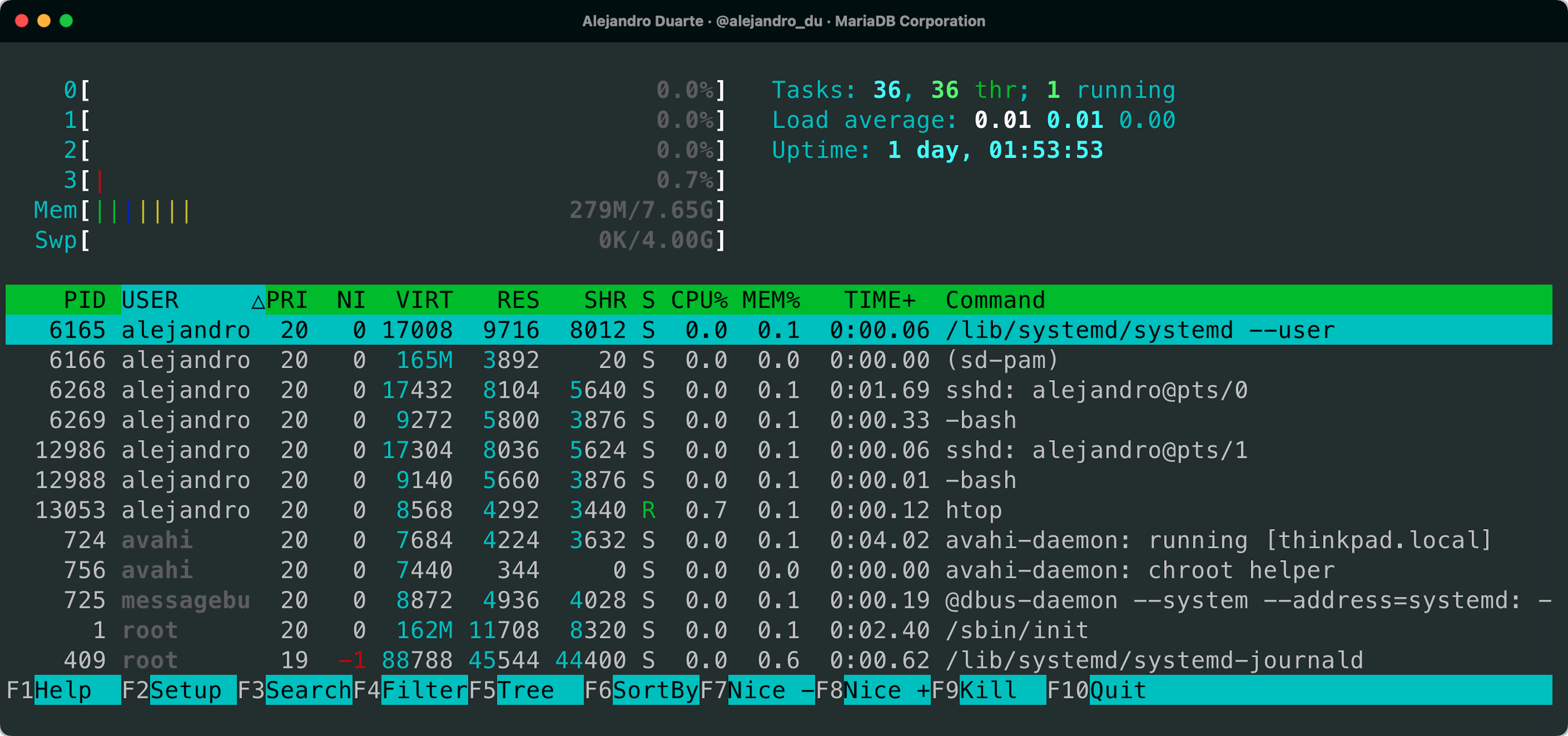Sort by the MEM% column header
This screenshot has height=736, width=1568.
tap(771, 300)
